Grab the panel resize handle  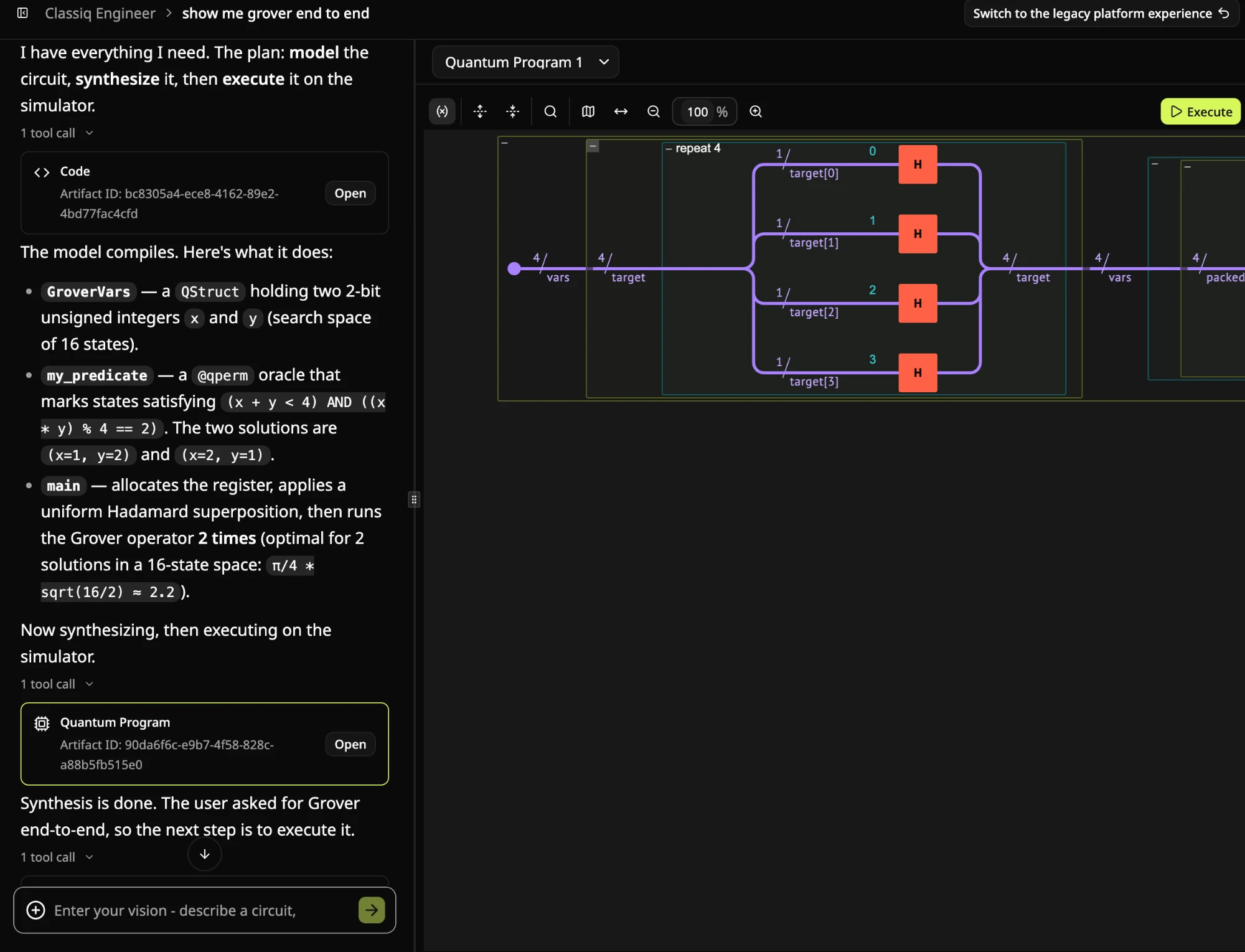[414, 499]
